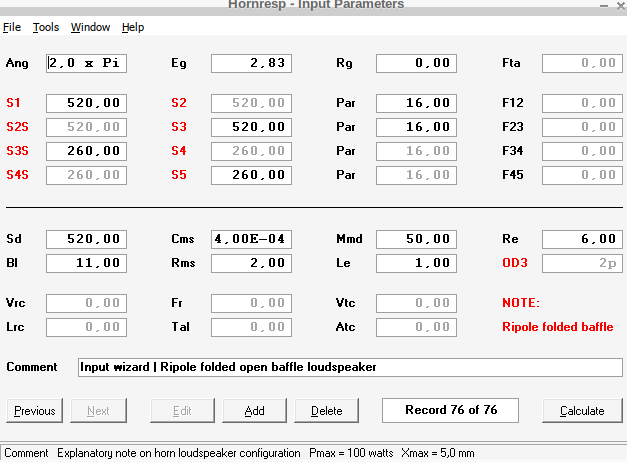Click the red OD3 label
This screenshot has height=462, width=627.
[515, 263]
